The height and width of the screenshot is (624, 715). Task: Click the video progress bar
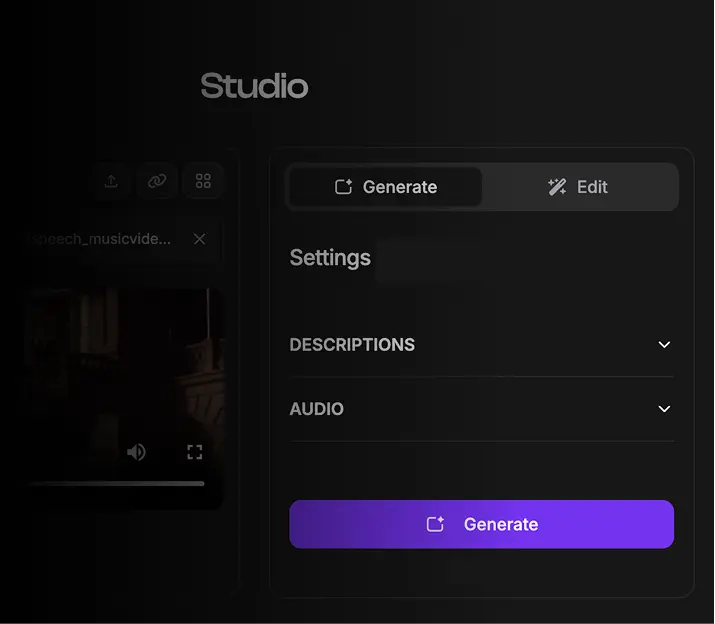tap(115, 483)
